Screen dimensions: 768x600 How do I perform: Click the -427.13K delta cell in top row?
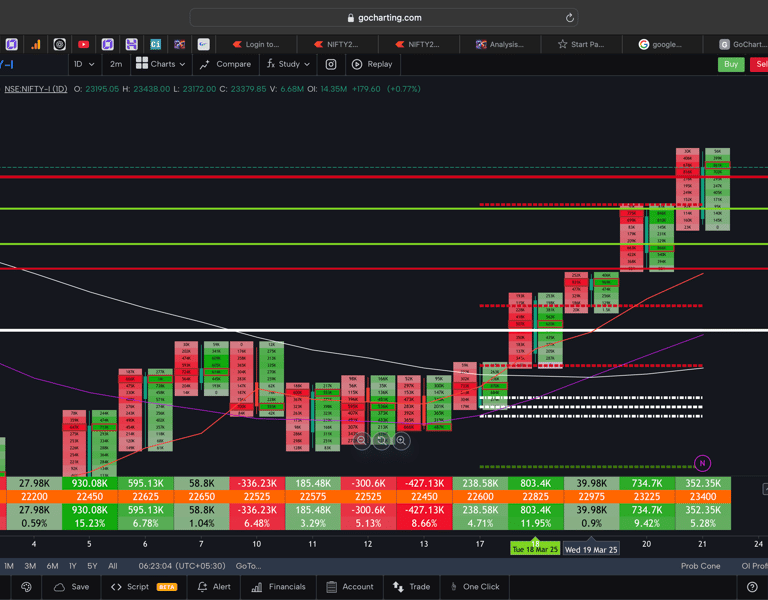point(424,483)
